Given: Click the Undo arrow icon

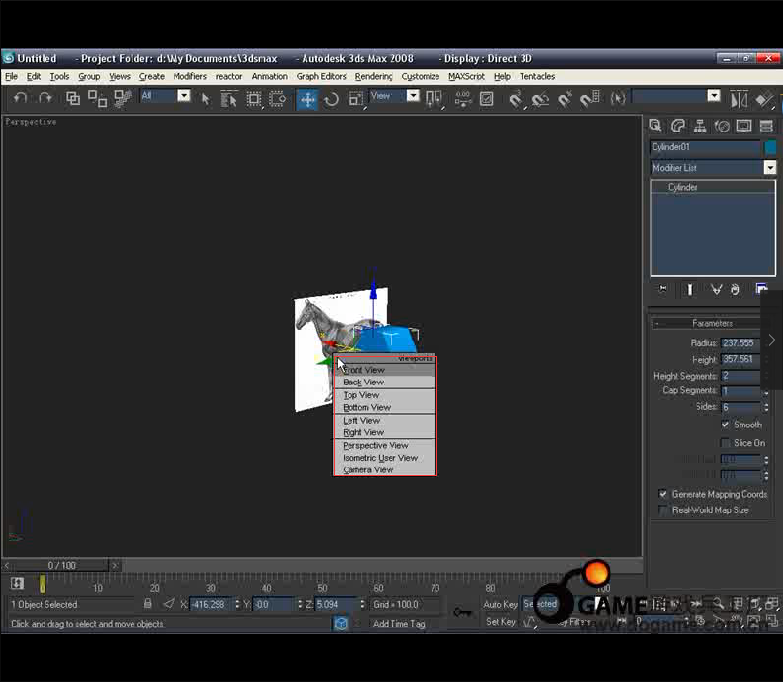Looking at the screenshot, I should (x=20, y=98).
